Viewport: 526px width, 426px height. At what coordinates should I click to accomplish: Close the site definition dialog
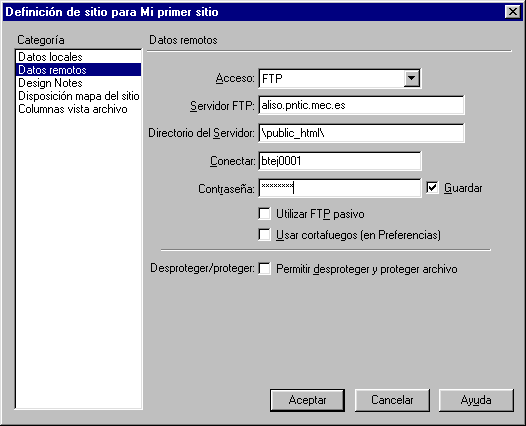(513, 12)
